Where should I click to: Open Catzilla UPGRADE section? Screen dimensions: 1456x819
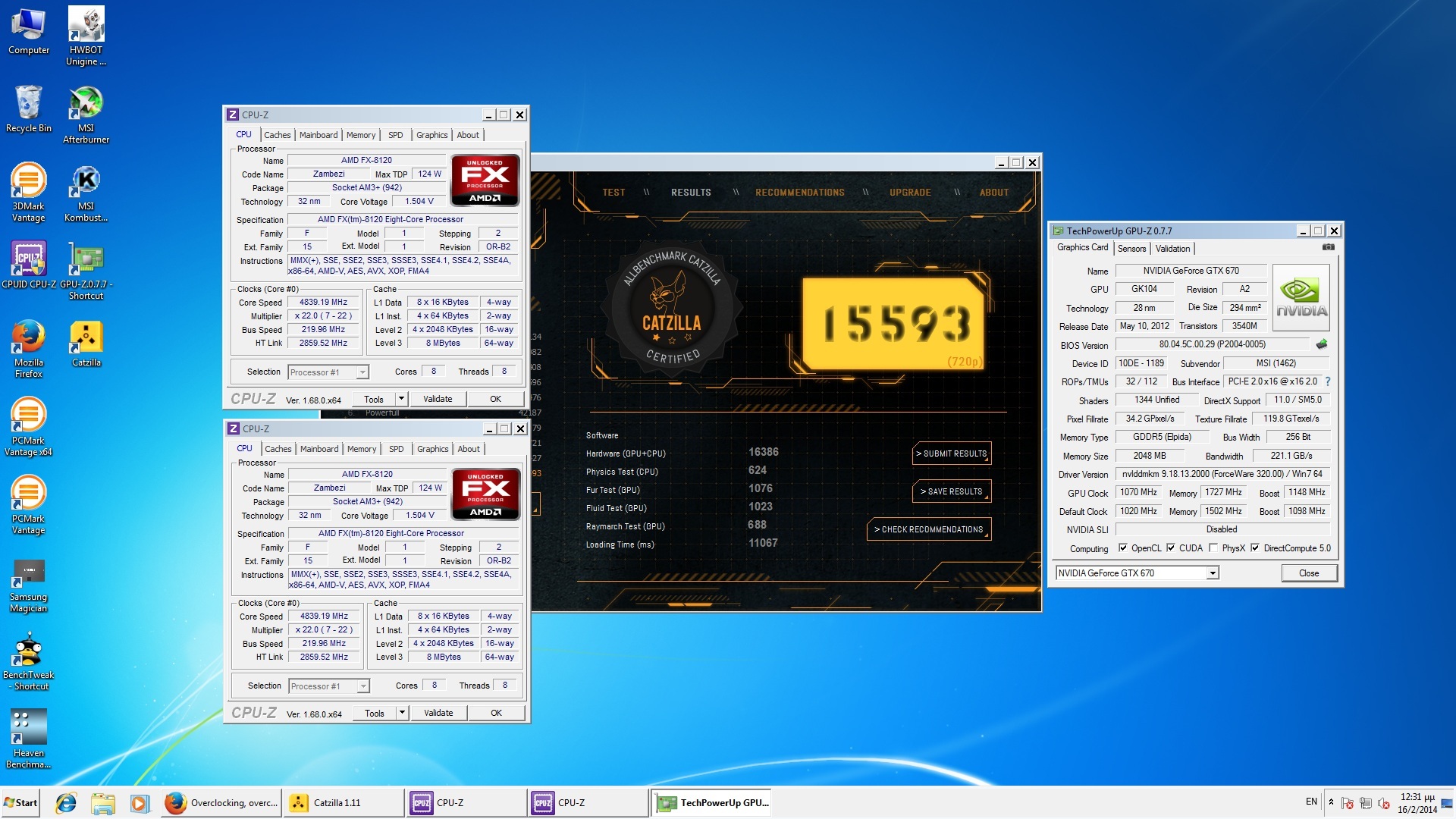coord(910,193)
